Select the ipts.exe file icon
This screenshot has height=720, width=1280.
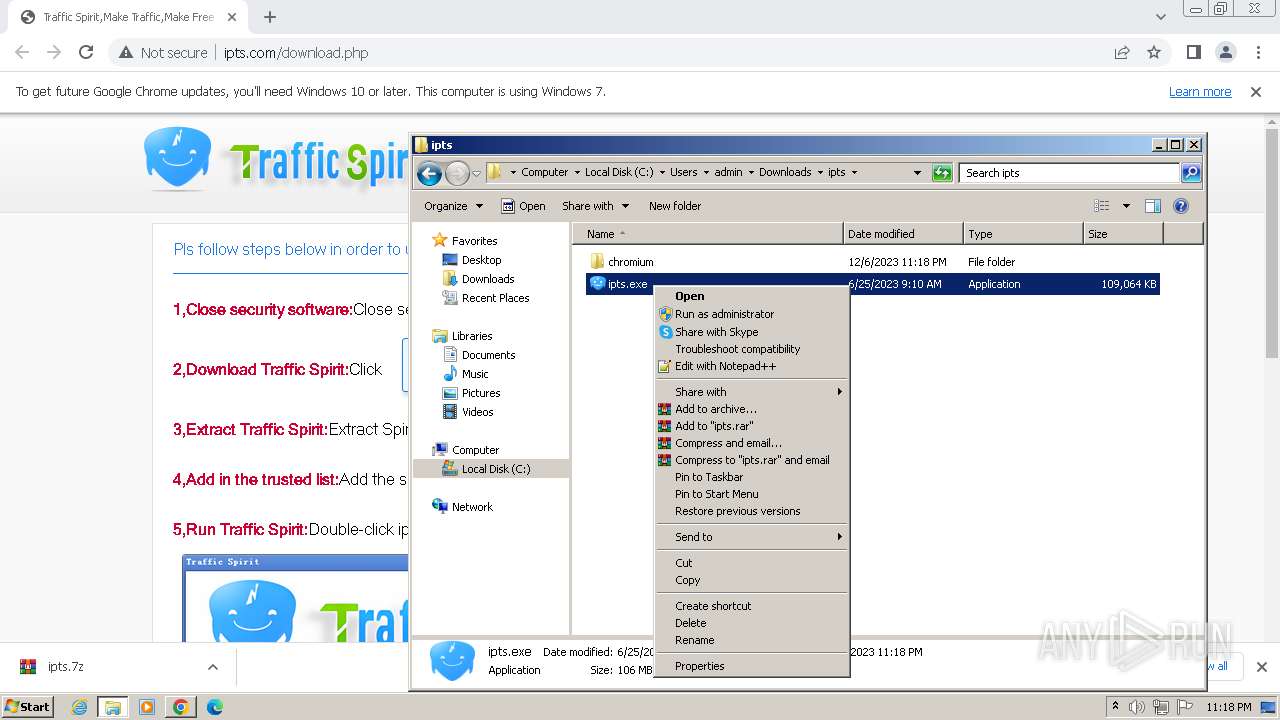tap(597, 284)
